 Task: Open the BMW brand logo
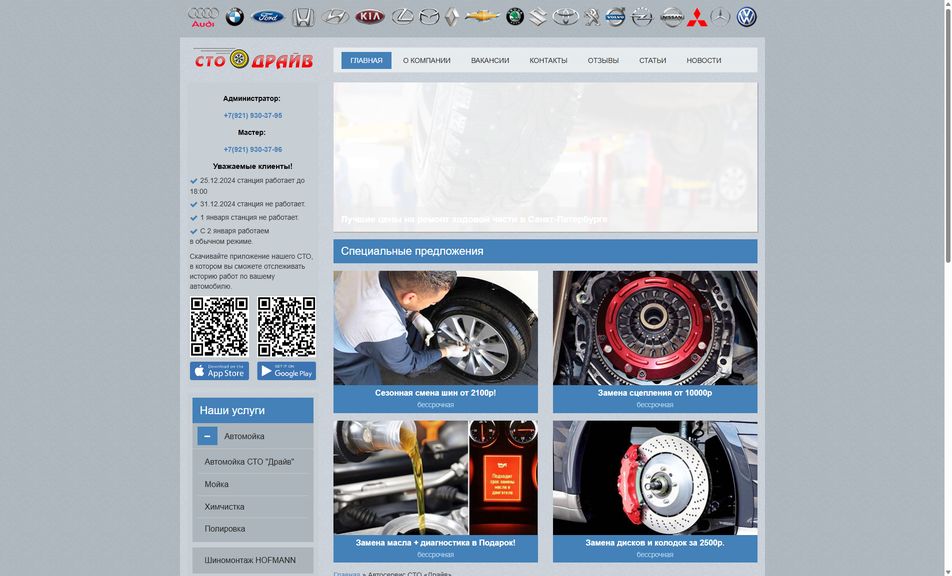(x=234, y=17)
